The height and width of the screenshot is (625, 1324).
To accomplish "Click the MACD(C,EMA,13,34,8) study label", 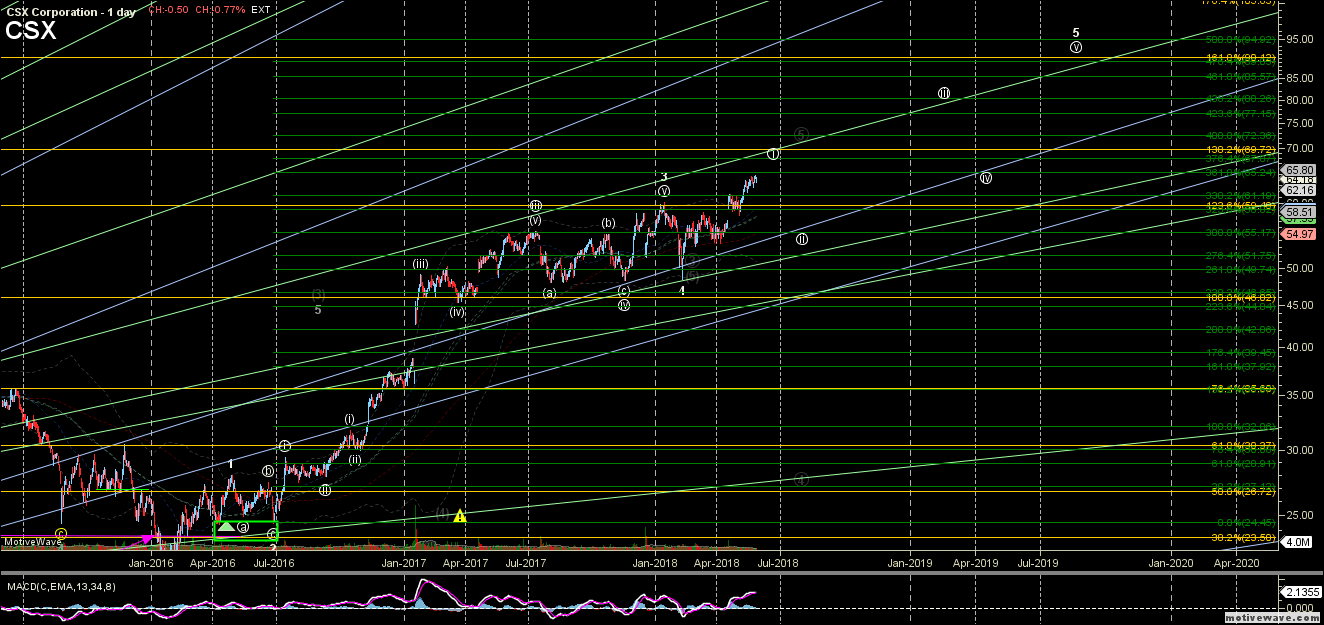I will [x=59, y=586].
